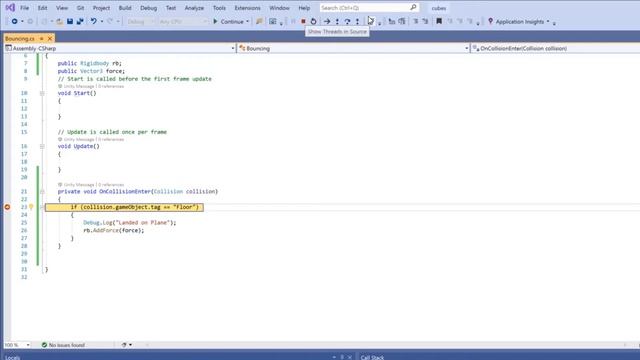Image resolution: width=640 pixels, height=360 pixels.
Task: Click Show Next Statement arrow icon
Action: pyautogui.click(x=327, y=21)
